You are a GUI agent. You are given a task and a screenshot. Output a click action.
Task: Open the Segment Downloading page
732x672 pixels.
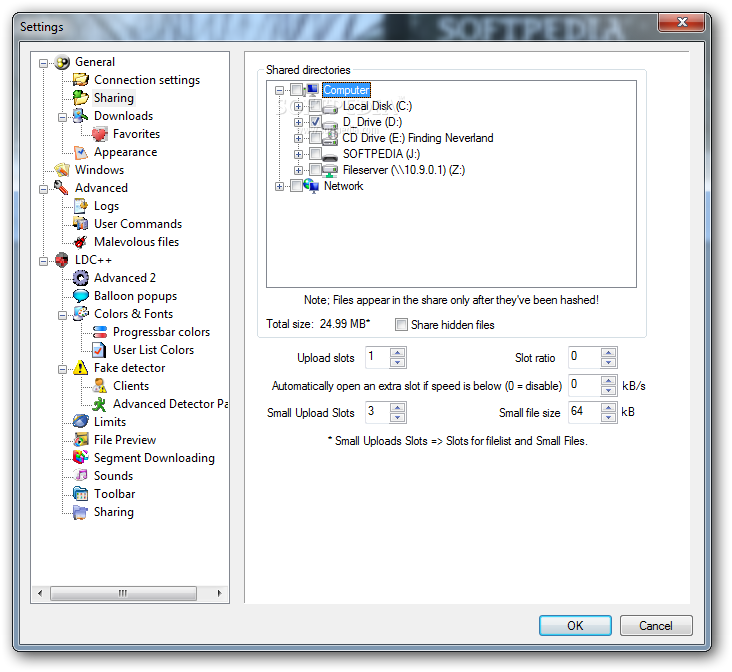[x=154, y=458]
